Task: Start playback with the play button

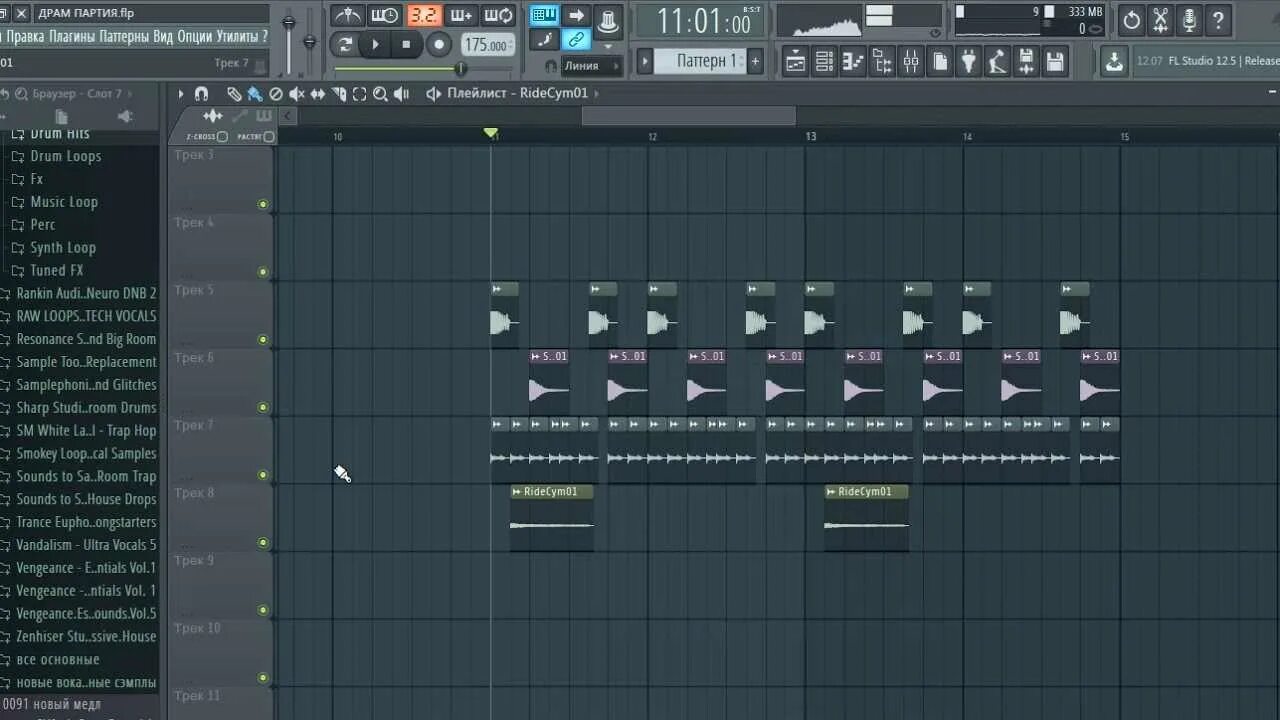Action: (x=375, y=44)
